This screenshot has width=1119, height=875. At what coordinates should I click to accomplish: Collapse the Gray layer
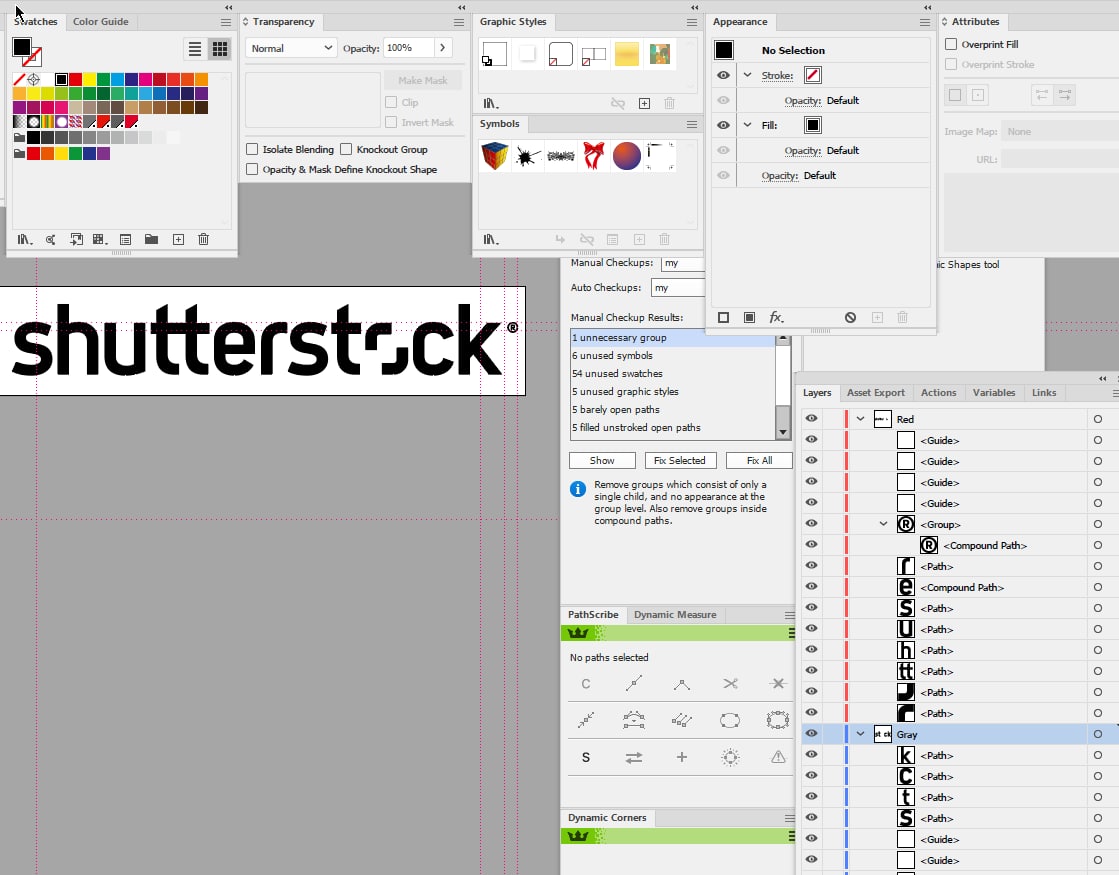click(x=861, y=734)
